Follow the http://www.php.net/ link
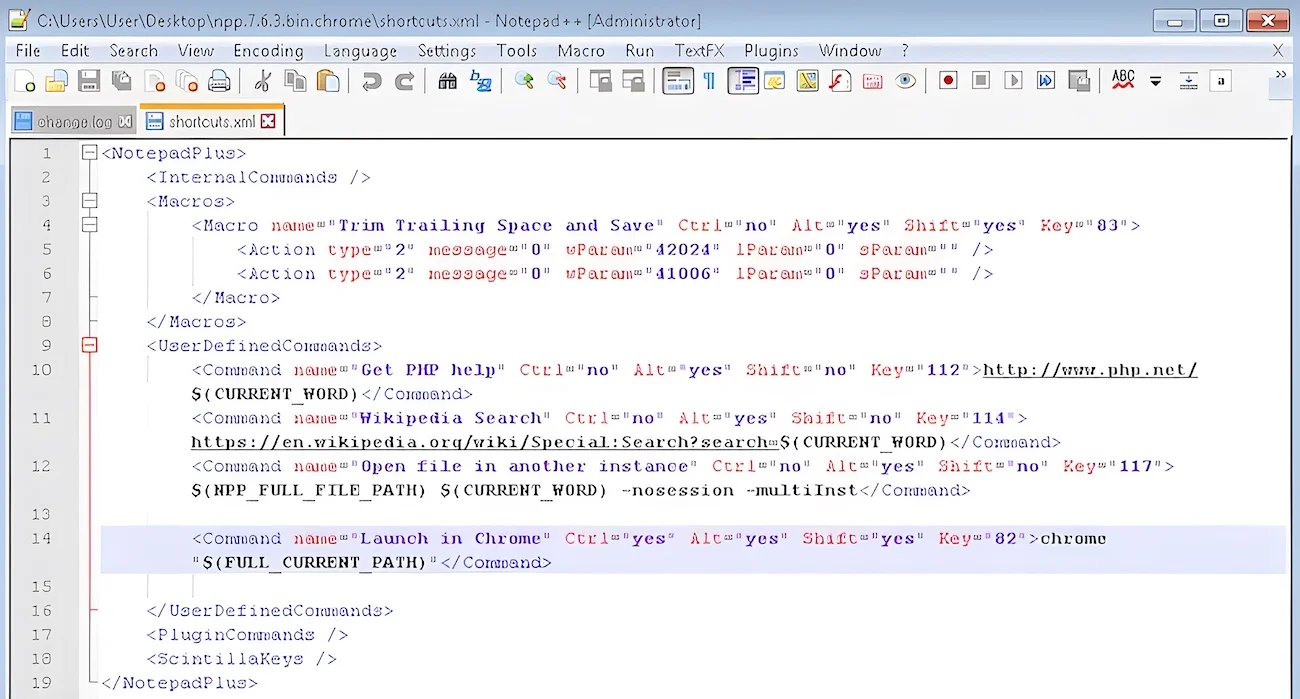Image resolution: width=1300 pixels, height=699 pixels. click(1090, 370)
